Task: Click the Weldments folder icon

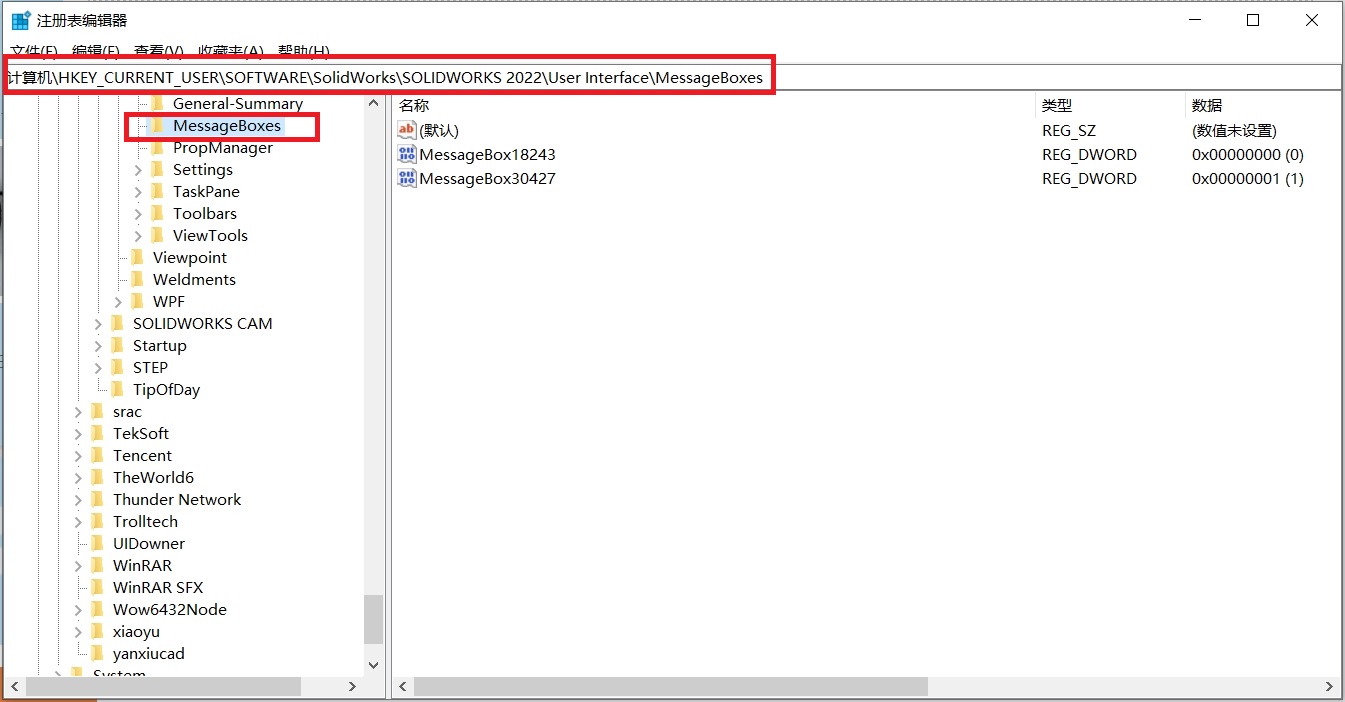Action: tap(137, 279)
